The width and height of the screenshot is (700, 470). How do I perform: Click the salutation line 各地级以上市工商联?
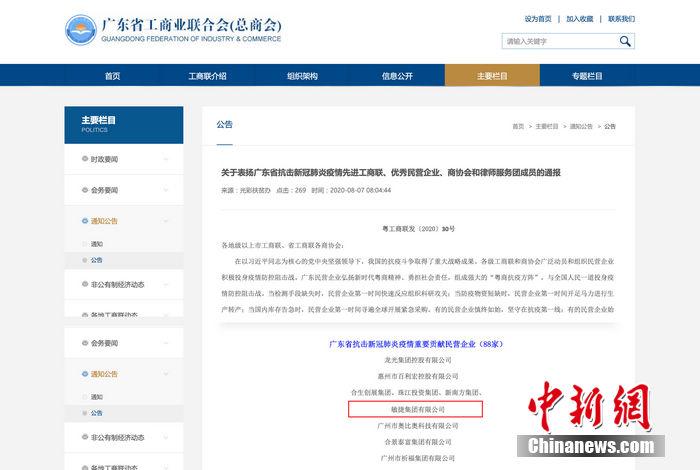pyautogui.click(x=282, y=245)
